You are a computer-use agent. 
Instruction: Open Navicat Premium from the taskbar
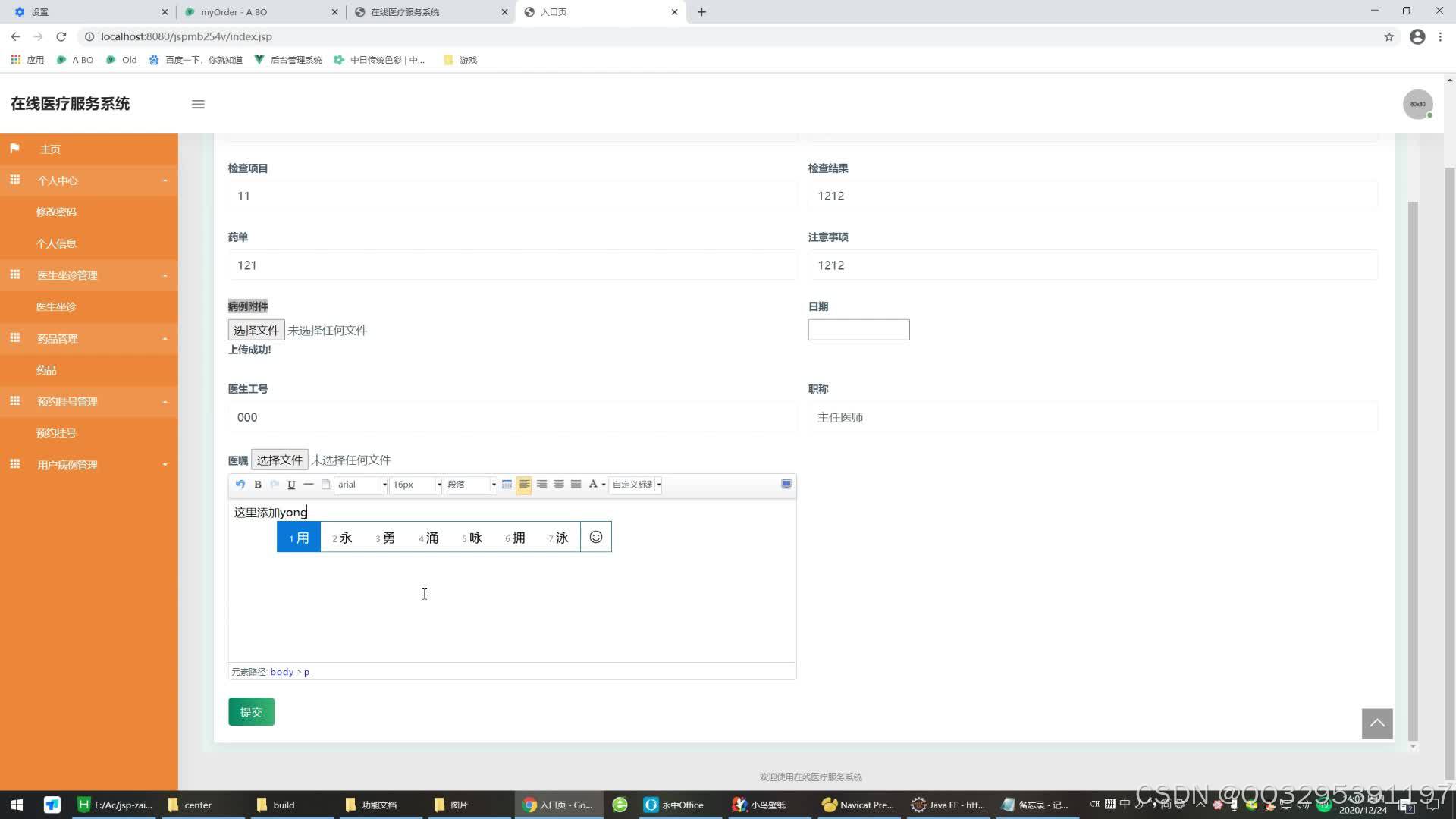point(858,805)
